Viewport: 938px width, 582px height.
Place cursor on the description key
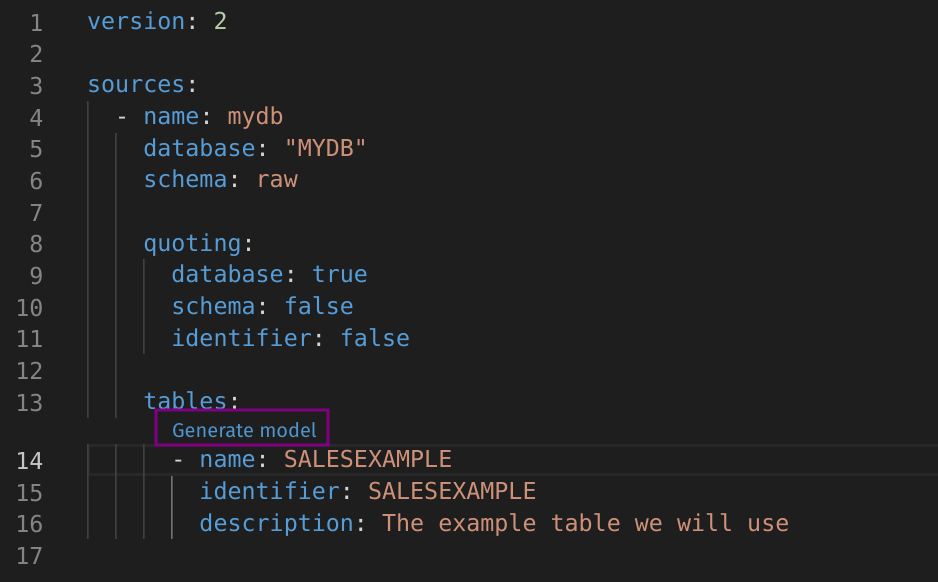[276, 523]
